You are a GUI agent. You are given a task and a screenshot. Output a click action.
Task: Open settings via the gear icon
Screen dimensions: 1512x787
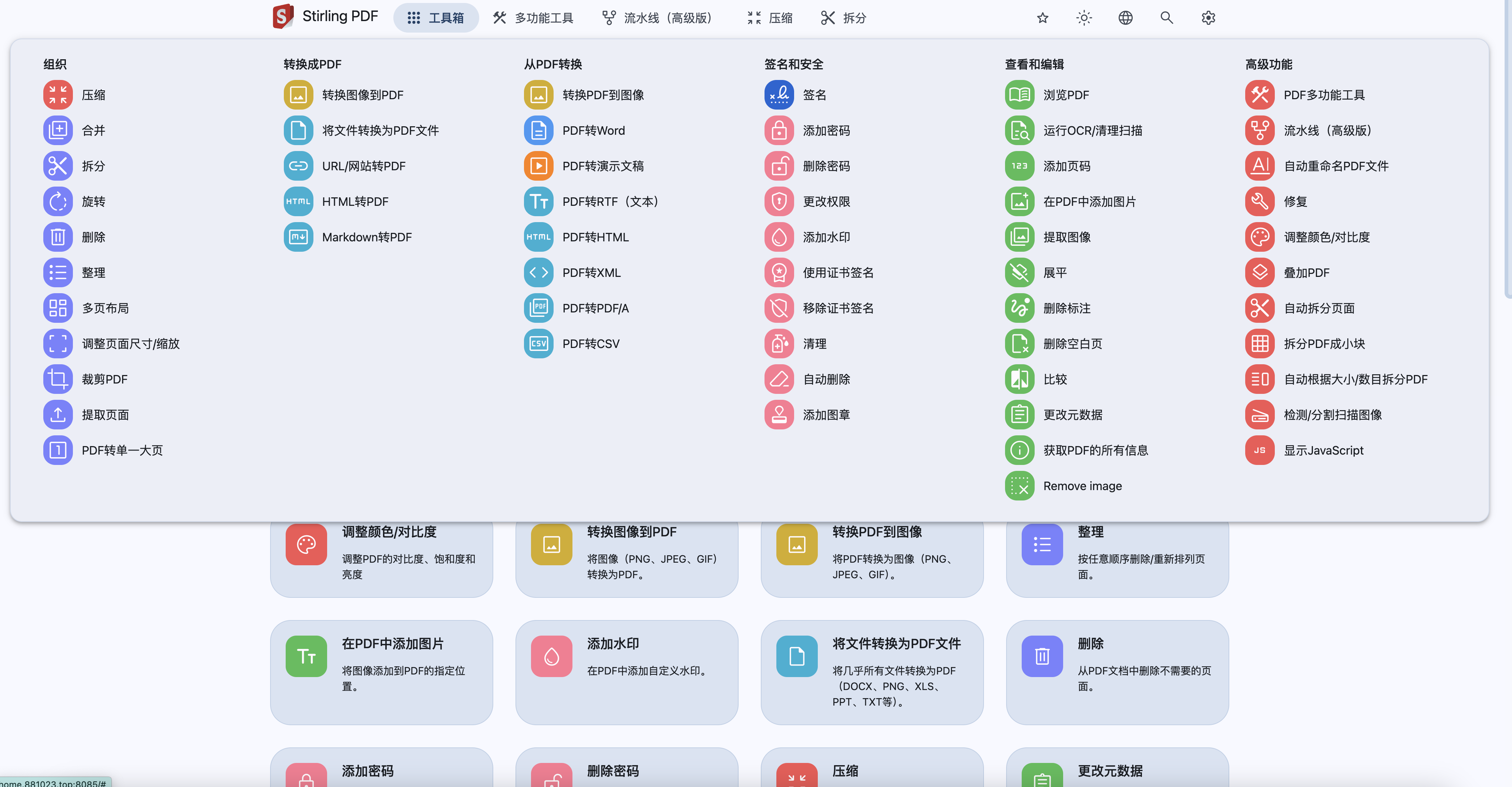(x=1208, y=18)
